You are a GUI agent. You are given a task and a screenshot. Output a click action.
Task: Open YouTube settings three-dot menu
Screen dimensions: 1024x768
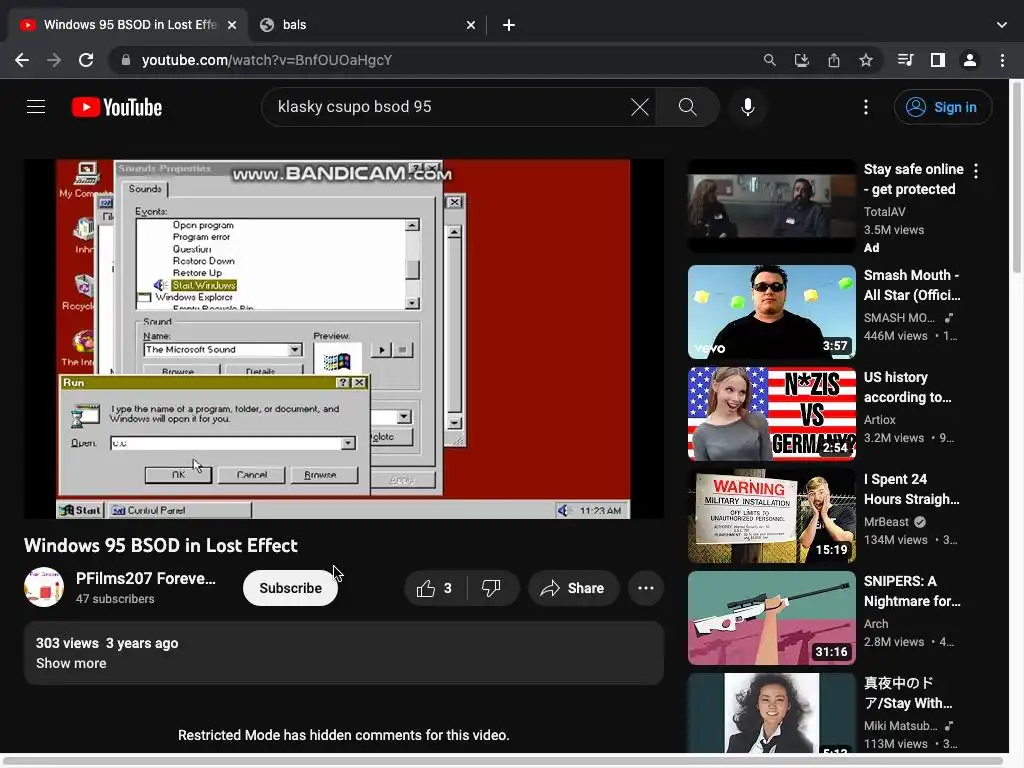865,106
